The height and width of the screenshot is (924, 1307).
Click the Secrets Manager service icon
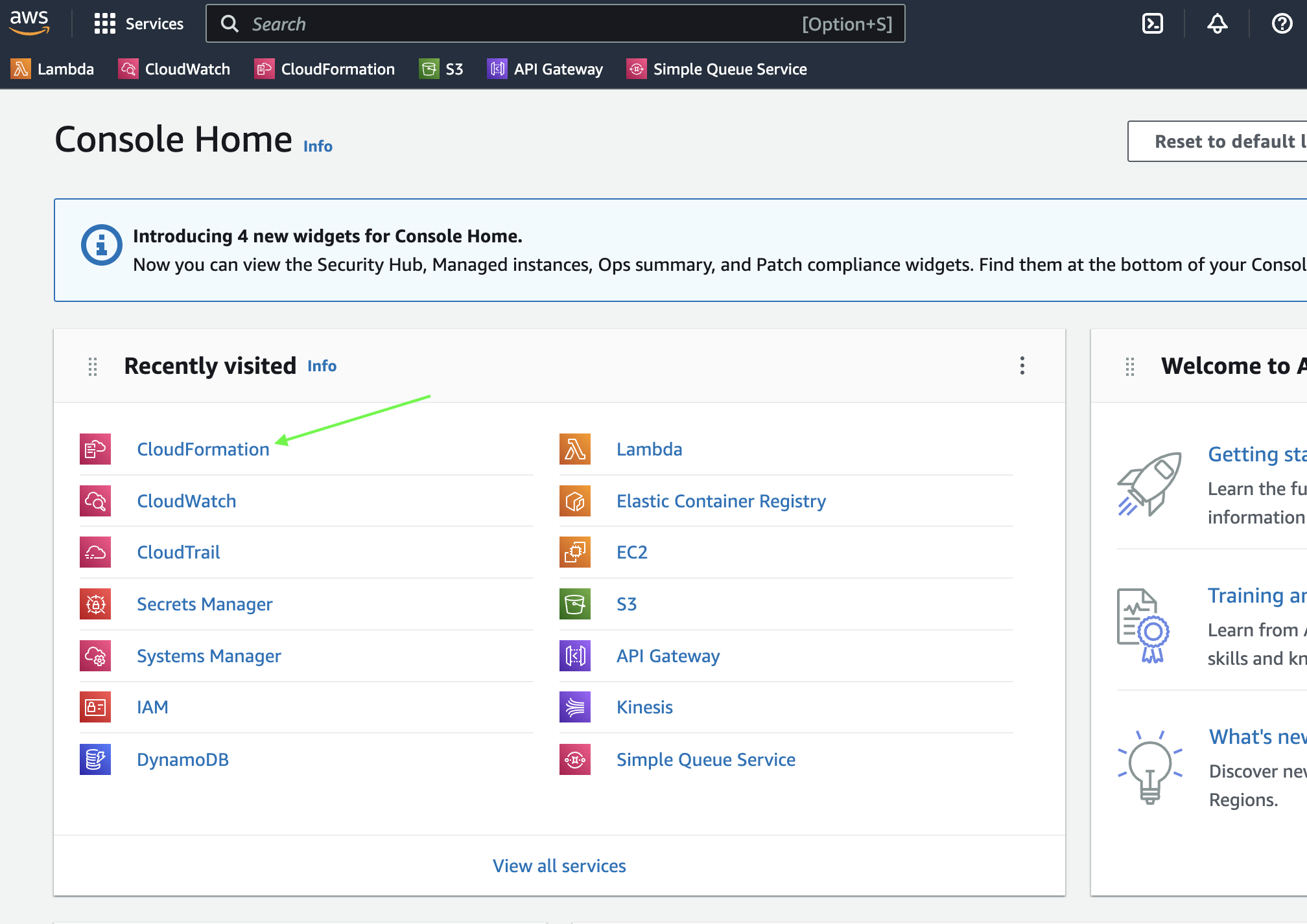pyautogui.click(x=95, y=604)
